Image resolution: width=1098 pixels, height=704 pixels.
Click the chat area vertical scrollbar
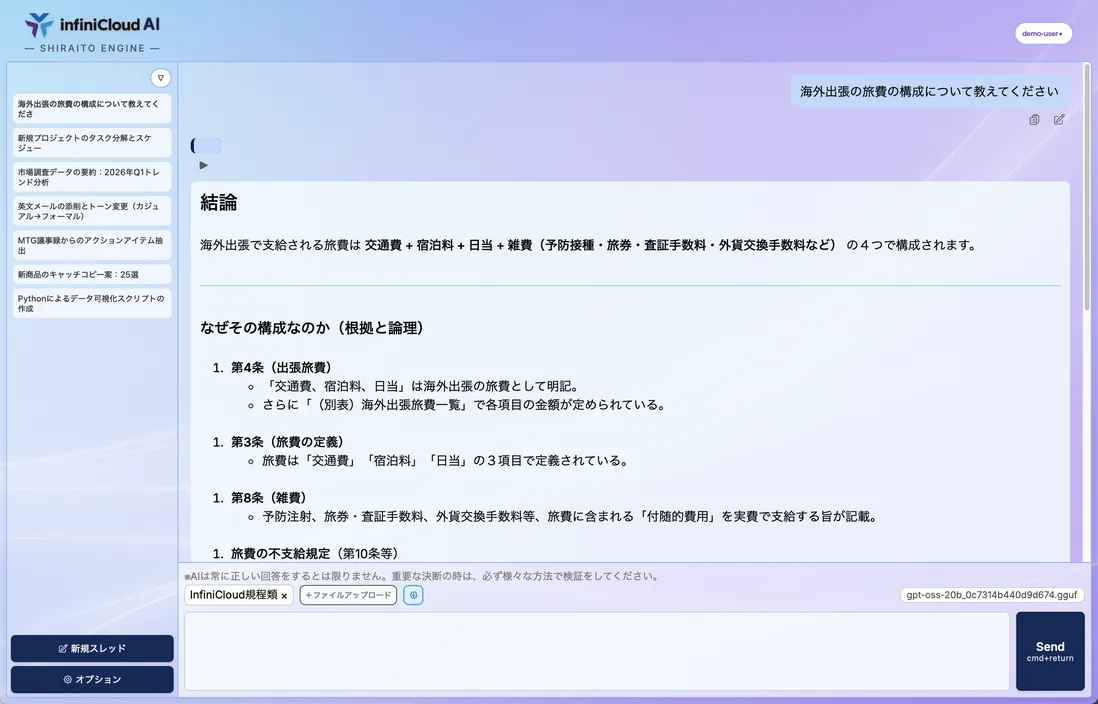click(1087, 187)
